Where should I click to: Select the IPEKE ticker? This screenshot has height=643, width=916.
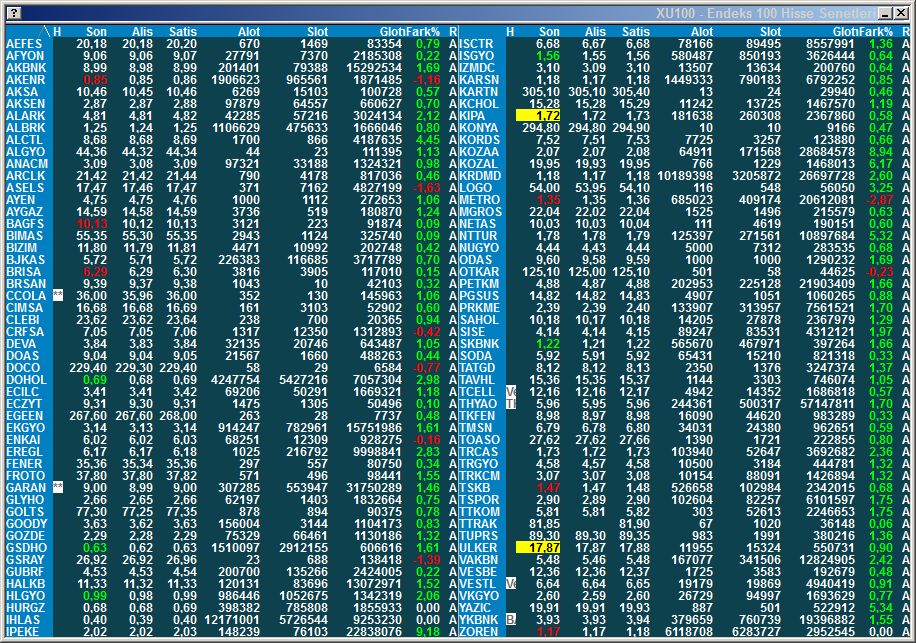click(x=23, y=631)
